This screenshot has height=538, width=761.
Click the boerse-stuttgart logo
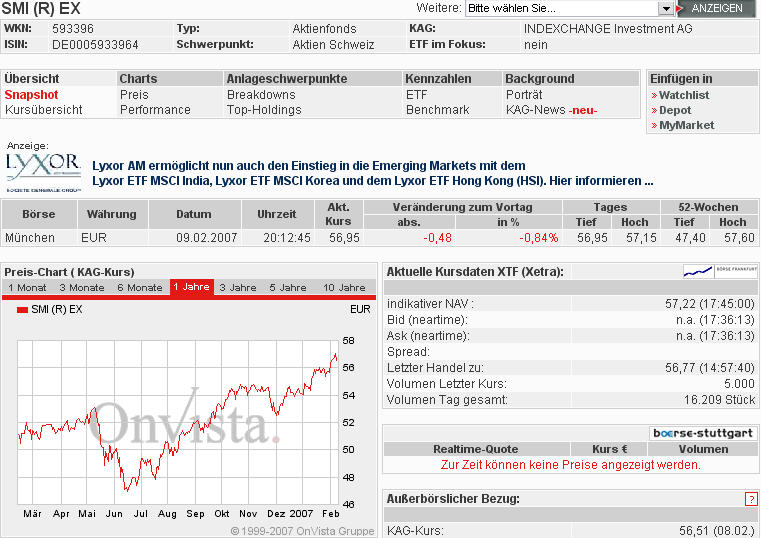point(703,433)
